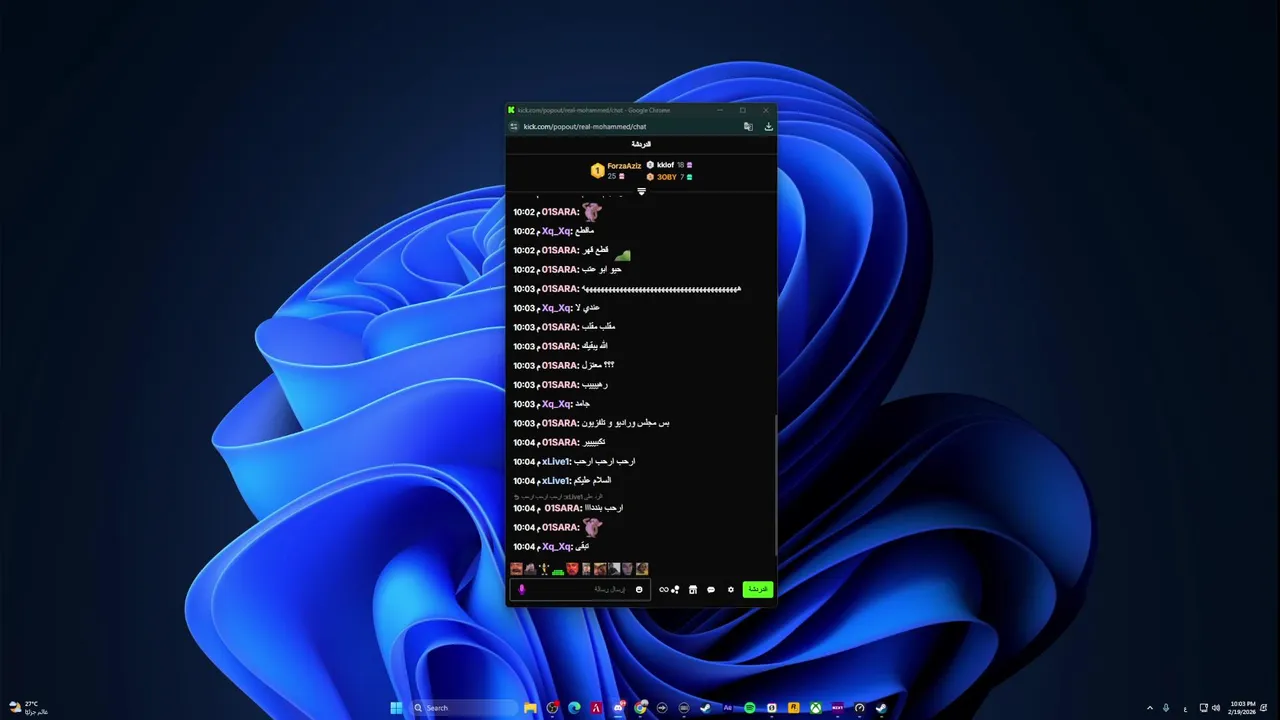Select the red-face quick emote
1280x720 pixels.
click(572, 569)
